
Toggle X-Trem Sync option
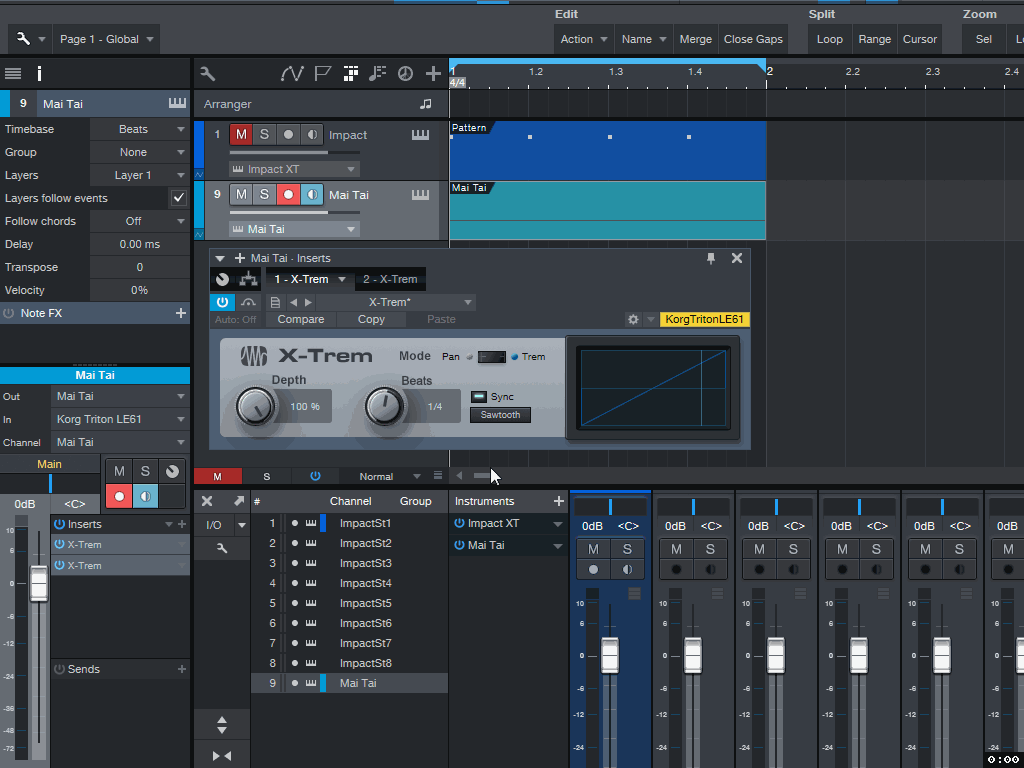479,397
